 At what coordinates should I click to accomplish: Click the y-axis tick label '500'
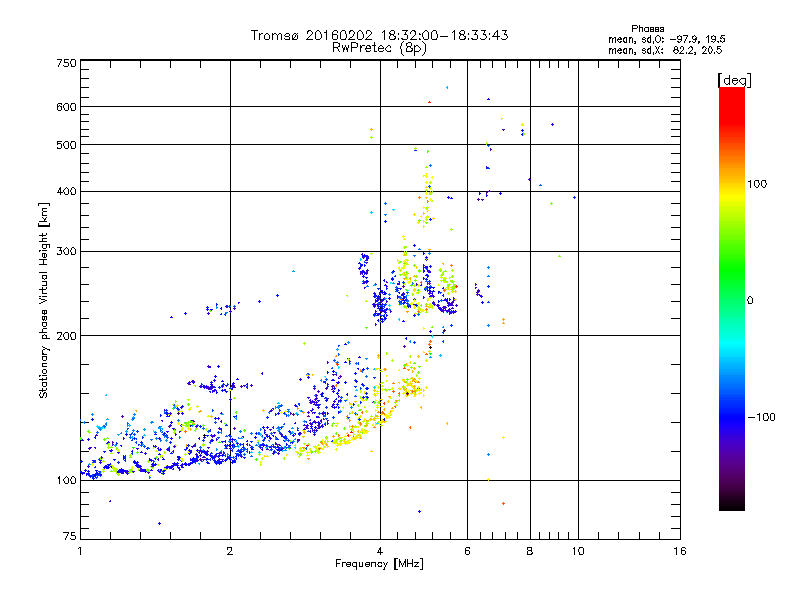(x=66, y=145)
